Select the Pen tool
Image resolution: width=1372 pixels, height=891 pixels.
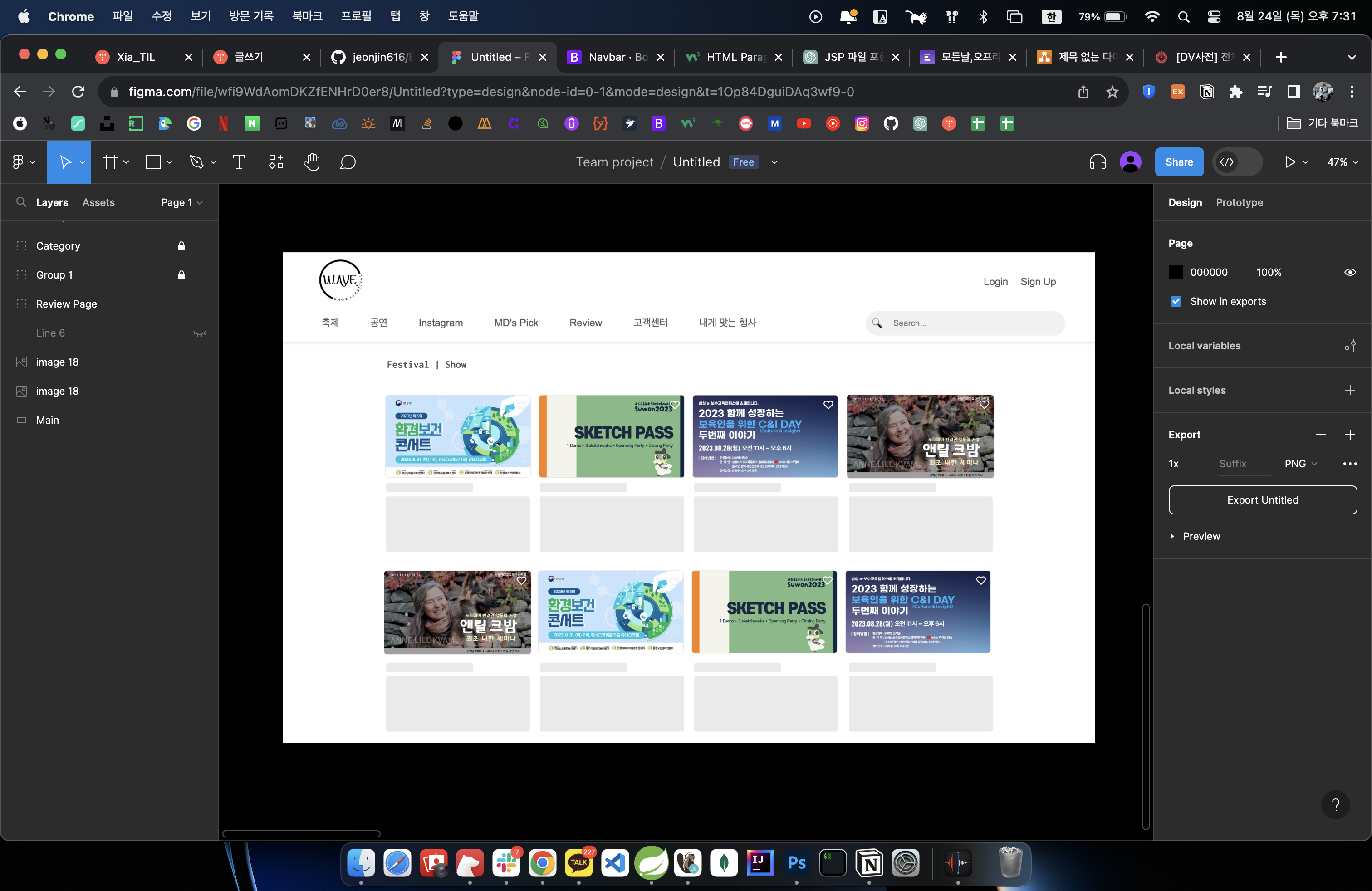point(196,162)
